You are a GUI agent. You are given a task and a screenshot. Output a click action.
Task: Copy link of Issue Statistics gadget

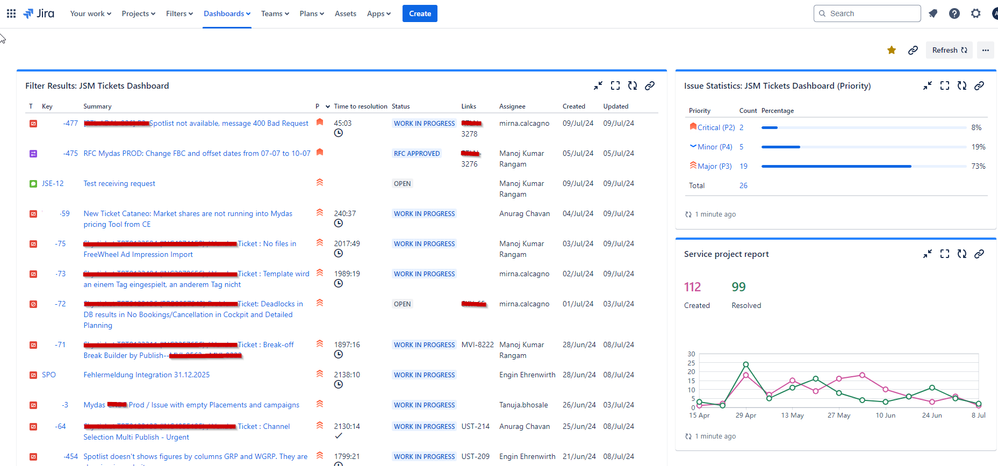[979, 85]
